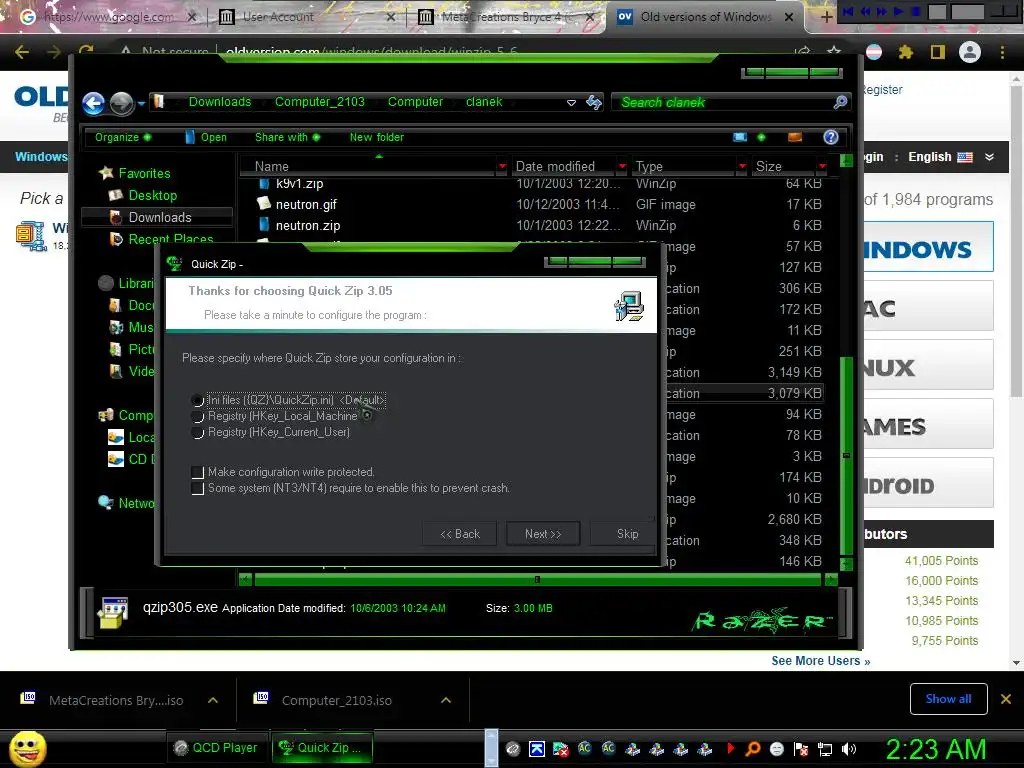Click << Back in Quick Zip setup

(x=460, y=534)
